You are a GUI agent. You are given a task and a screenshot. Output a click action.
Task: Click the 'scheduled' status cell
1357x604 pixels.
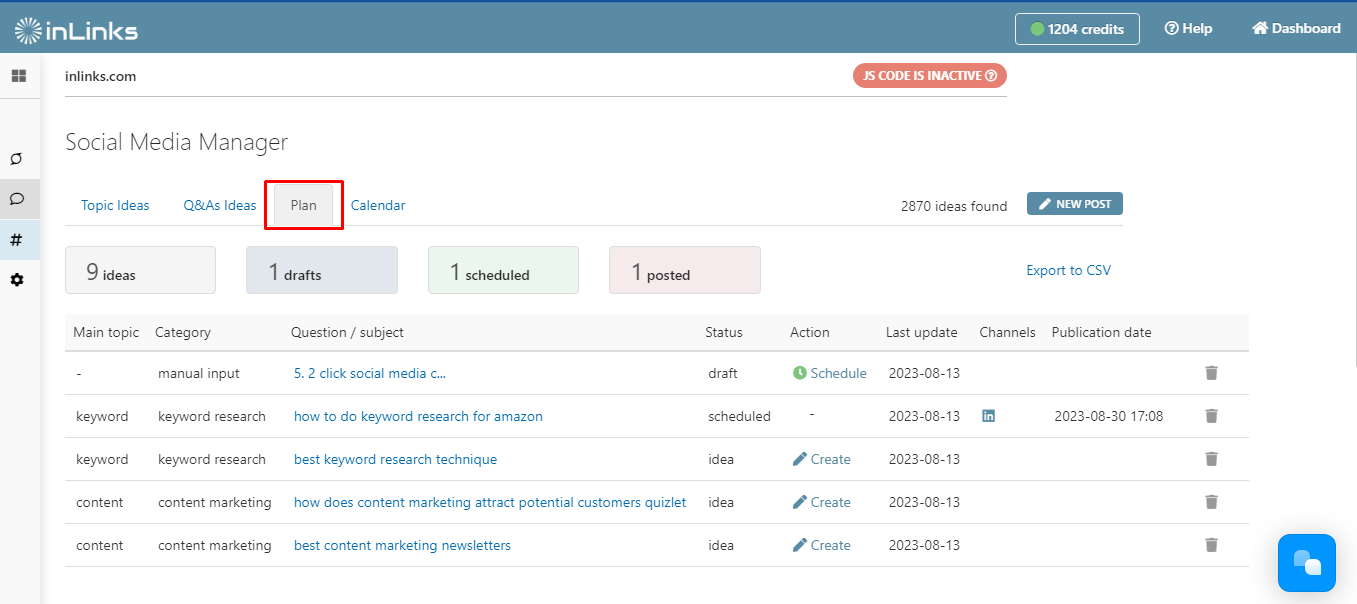tap(739, 416)
